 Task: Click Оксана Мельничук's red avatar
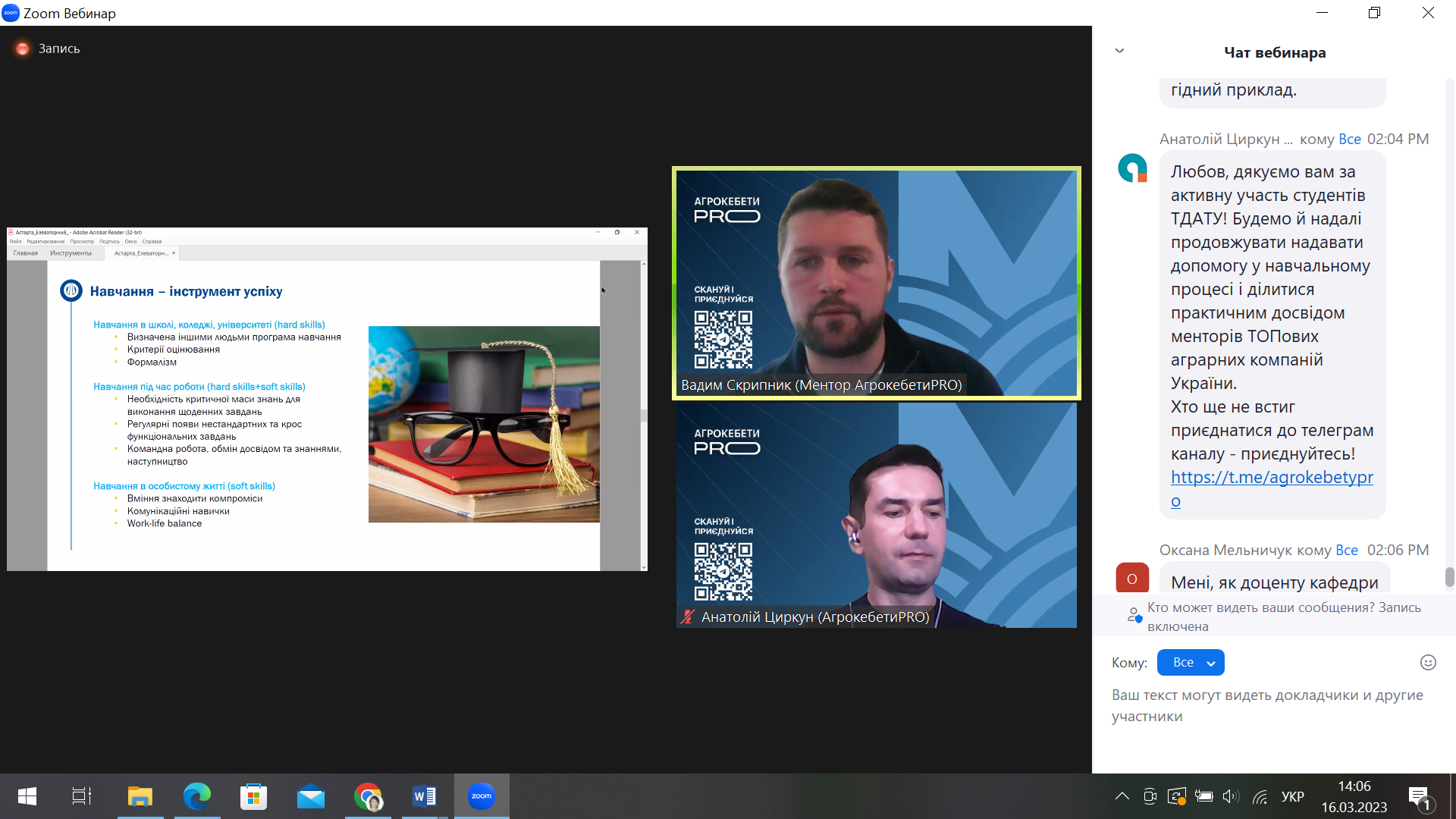click(x=1132, y=578)
